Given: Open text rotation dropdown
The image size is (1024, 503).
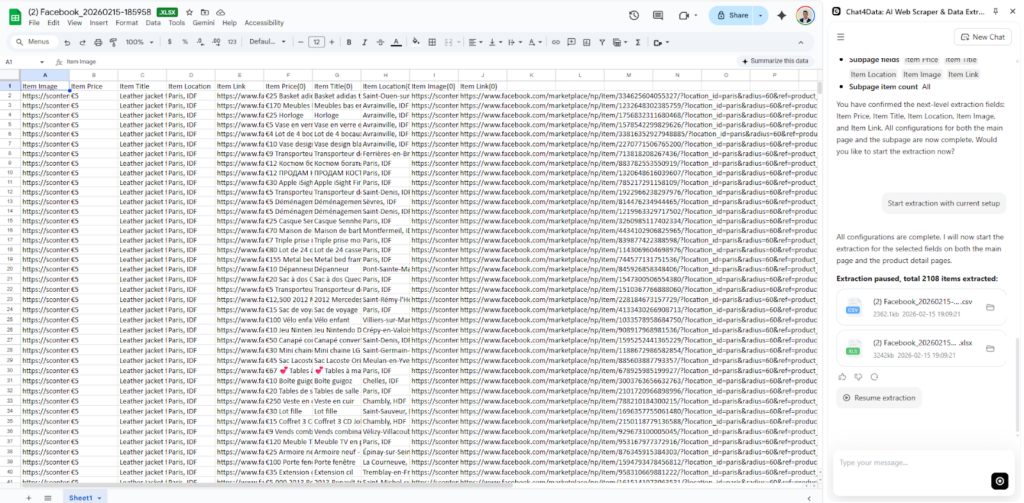Looking at the screenshot, I should pos(534,42).
